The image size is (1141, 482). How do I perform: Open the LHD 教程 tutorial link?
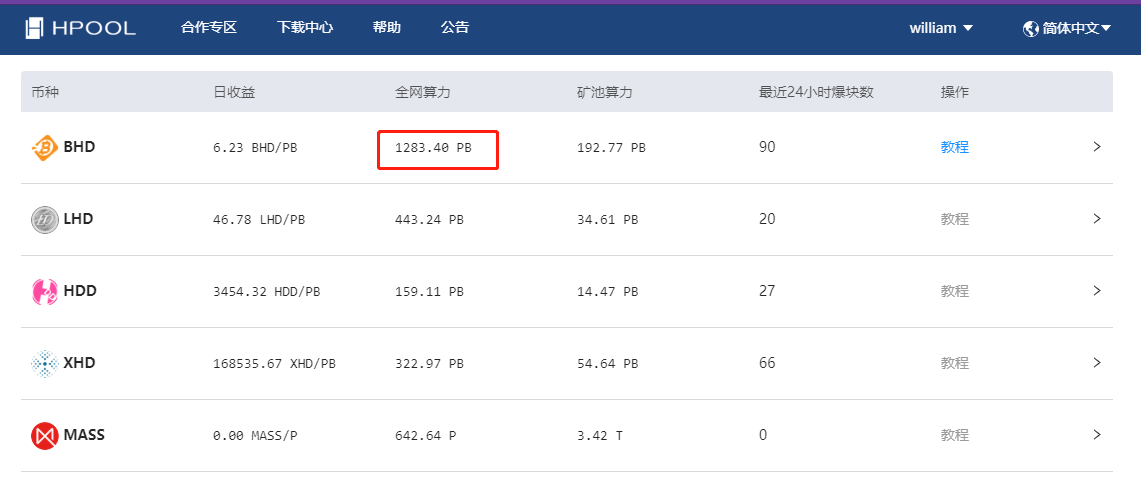(955, 218)
